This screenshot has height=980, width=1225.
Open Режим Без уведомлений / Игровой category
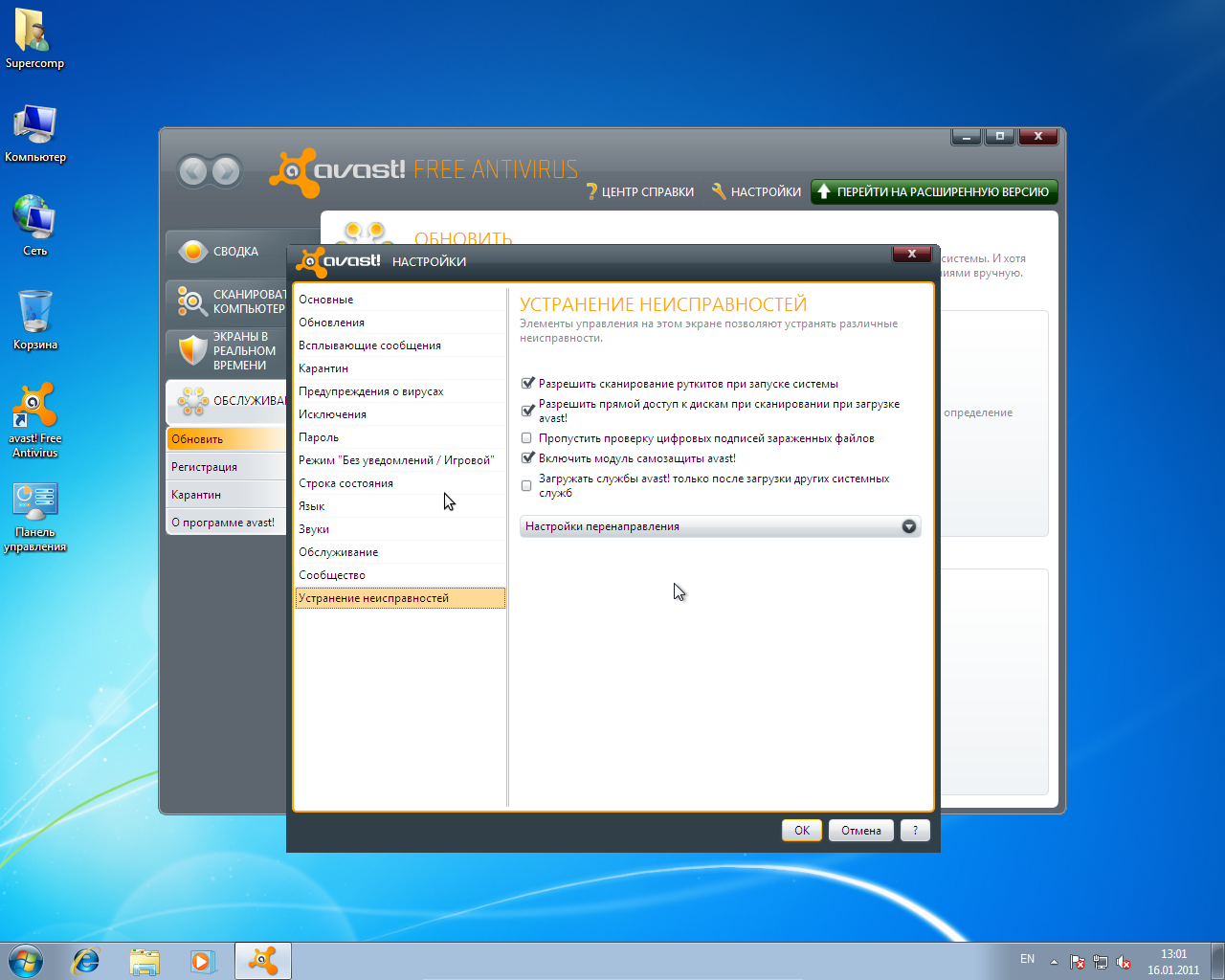click(400, 460)
